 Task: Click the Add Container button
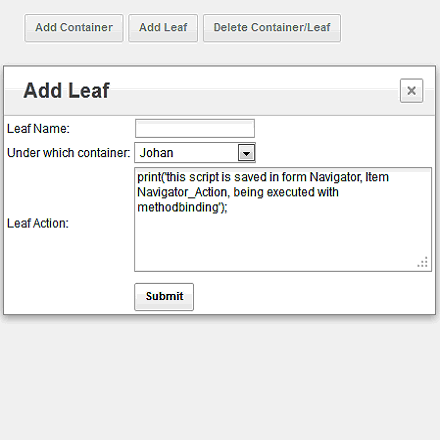click(74, 28)
